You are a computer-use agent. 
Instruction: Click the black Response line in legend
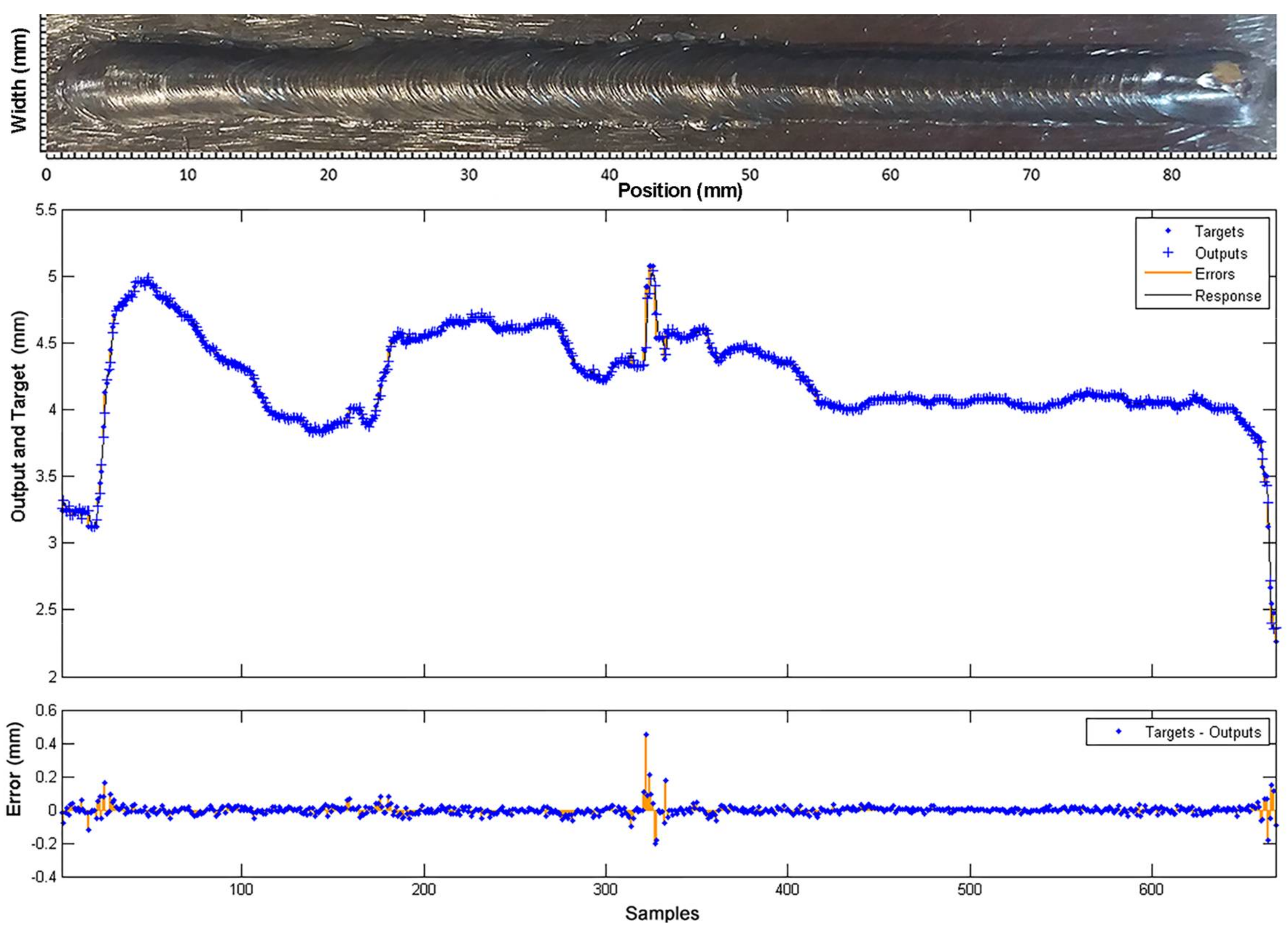(1167, 295)
